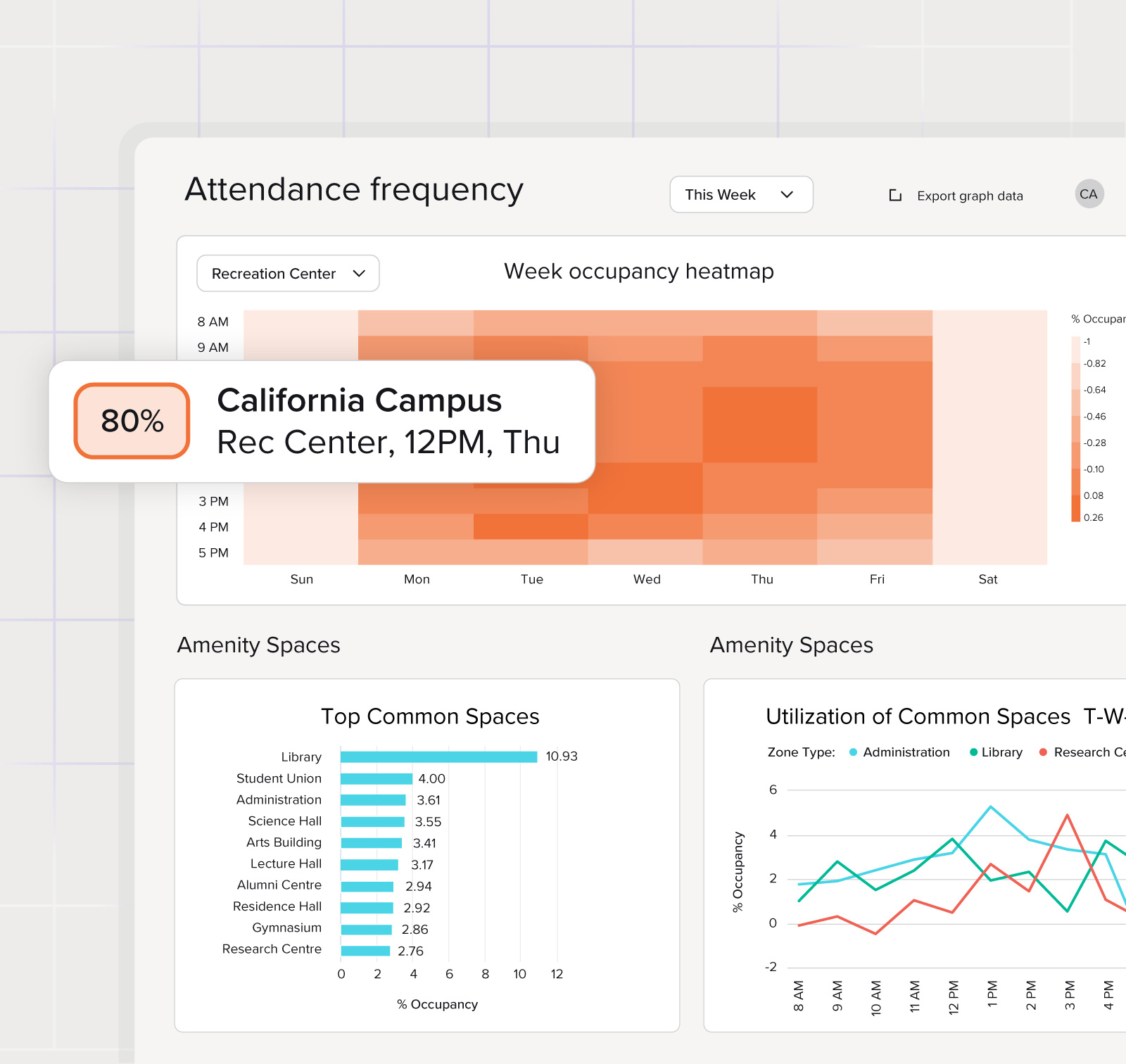Click the Library bar in Top Common Spaces
1126x1064 pixels.
tap(438, 756)
